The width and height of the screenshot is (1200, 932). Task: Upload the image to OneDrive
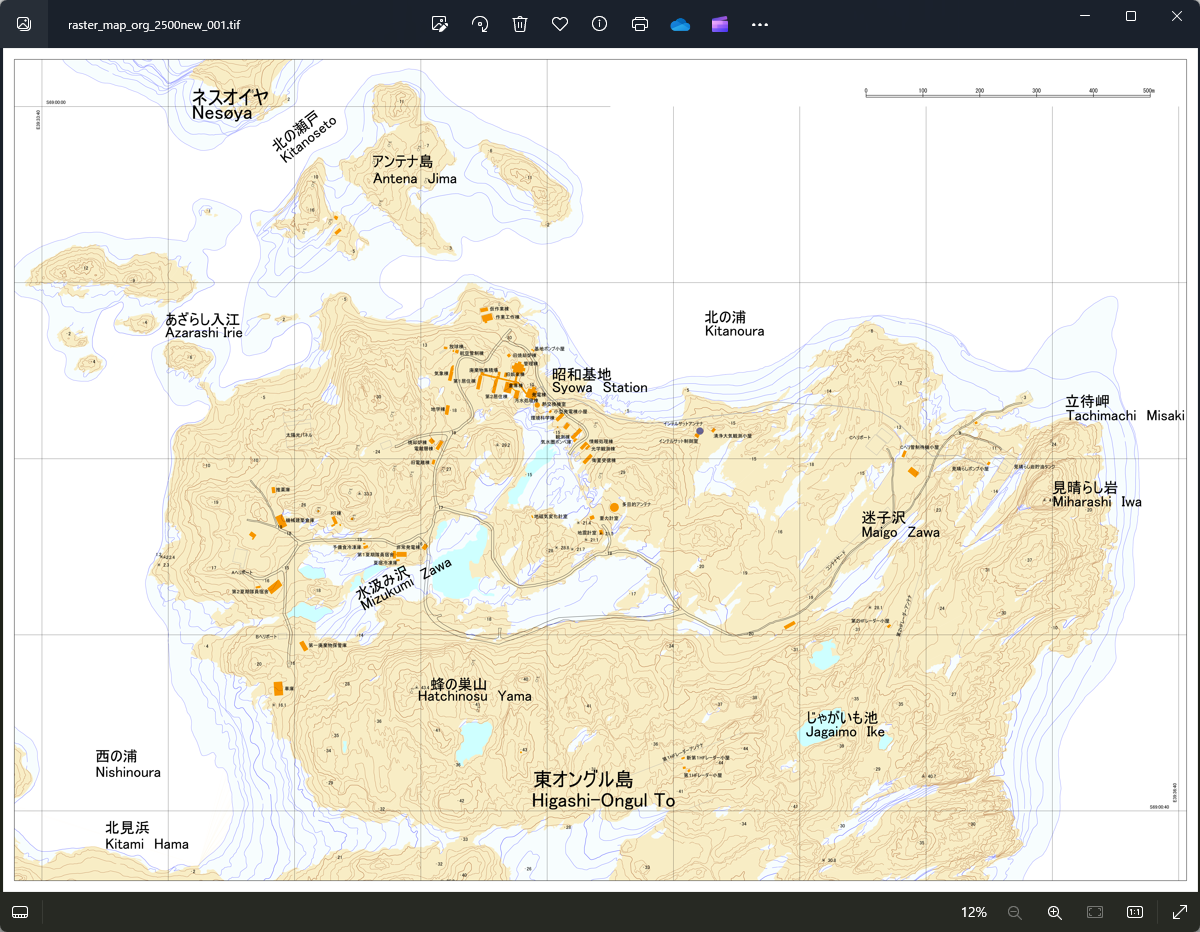click(x=680, y=23)
